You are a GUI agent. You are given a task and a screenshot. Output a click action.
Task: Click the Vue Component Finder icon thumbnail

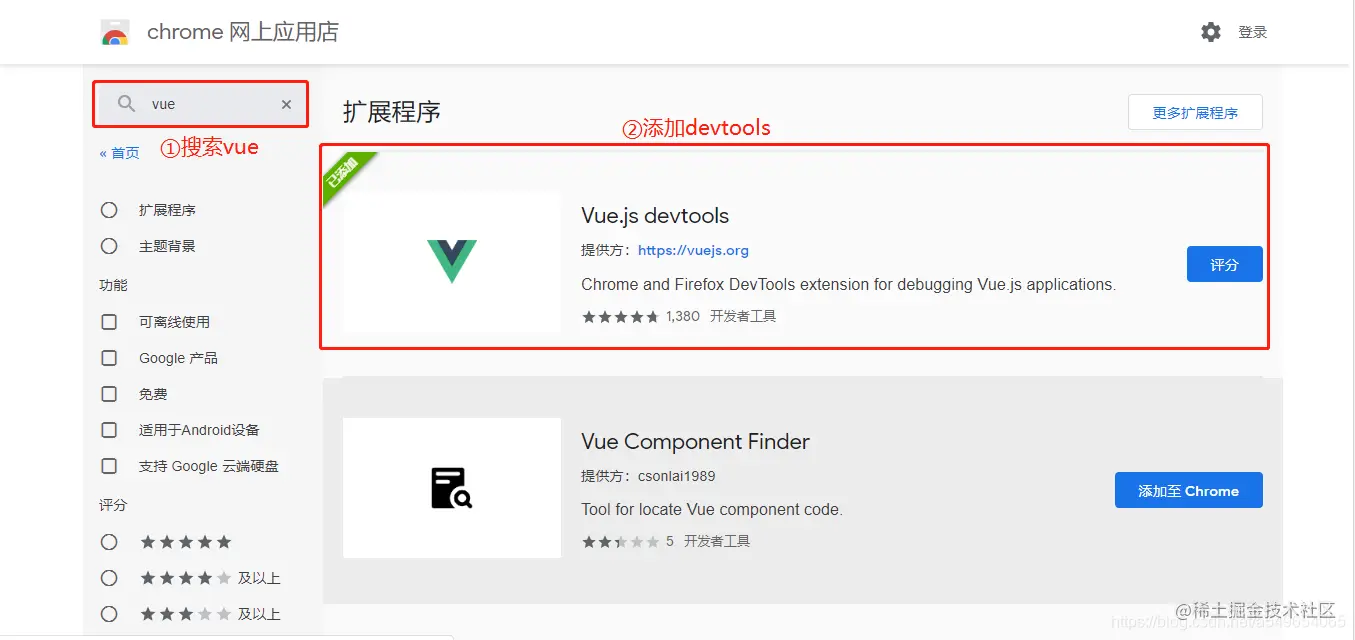(452, 487)
